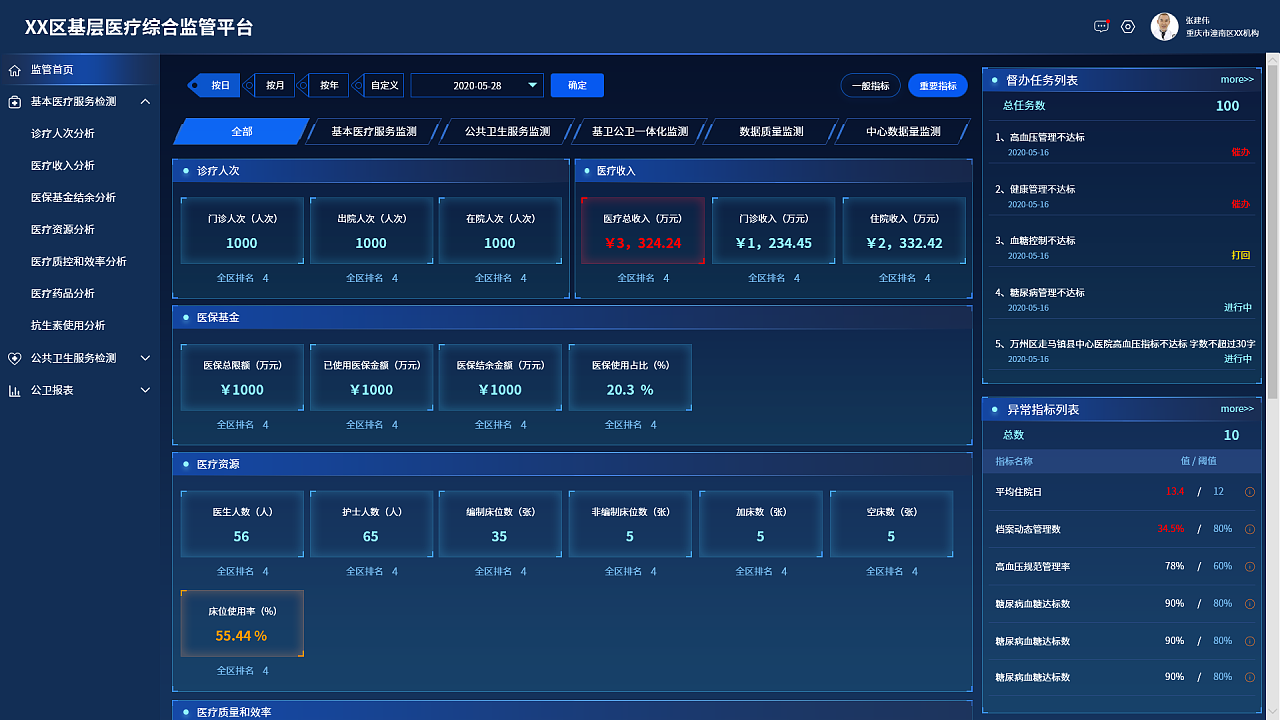Click the 住院收入 card
This screenshot has height=720, width=1280.
point(904,231)
